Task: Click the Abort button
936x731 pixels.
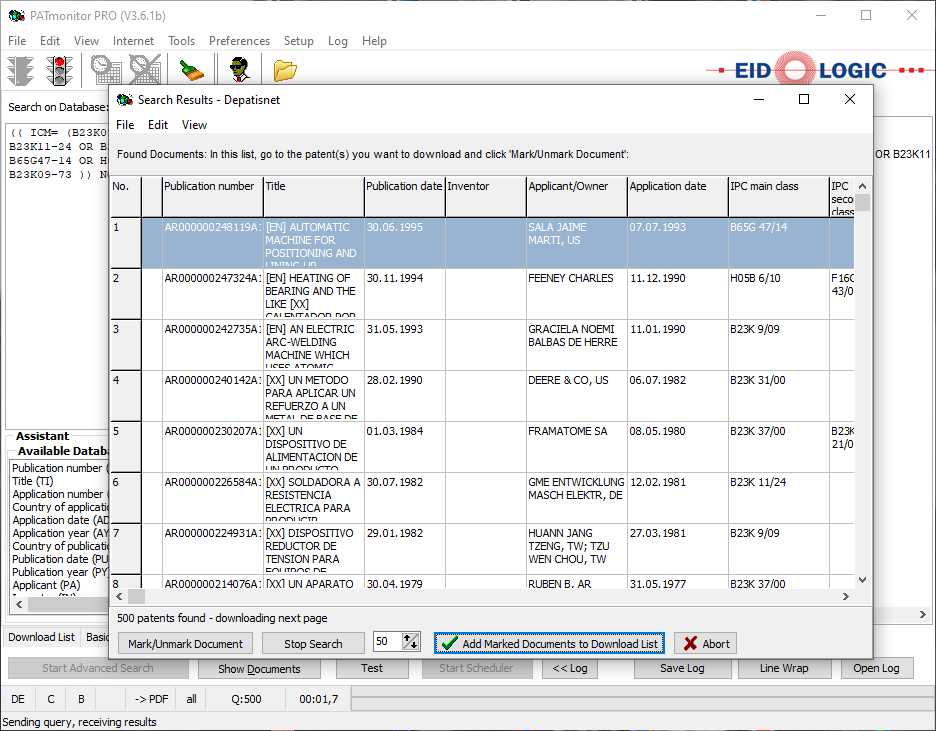Action: [706, 643]
